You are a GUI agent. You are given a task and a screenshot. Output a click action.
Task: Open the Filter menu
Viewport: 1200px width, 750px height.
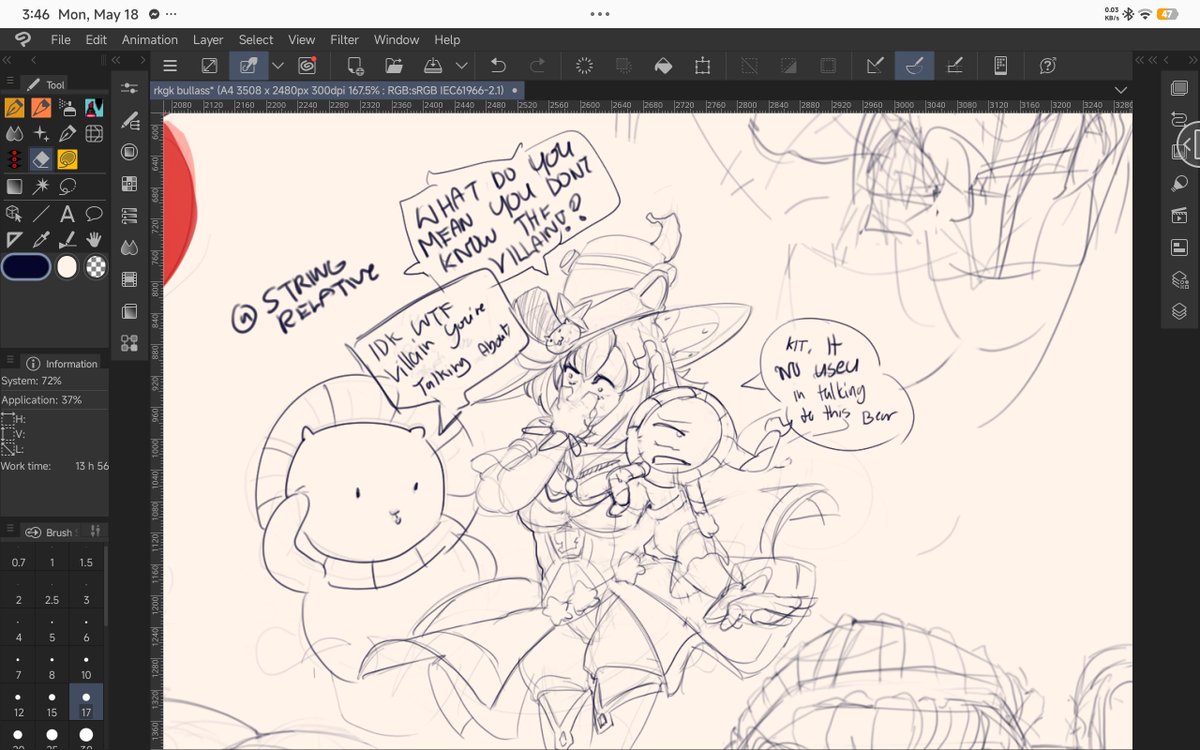pyautogui.click(x=344, y=40)
